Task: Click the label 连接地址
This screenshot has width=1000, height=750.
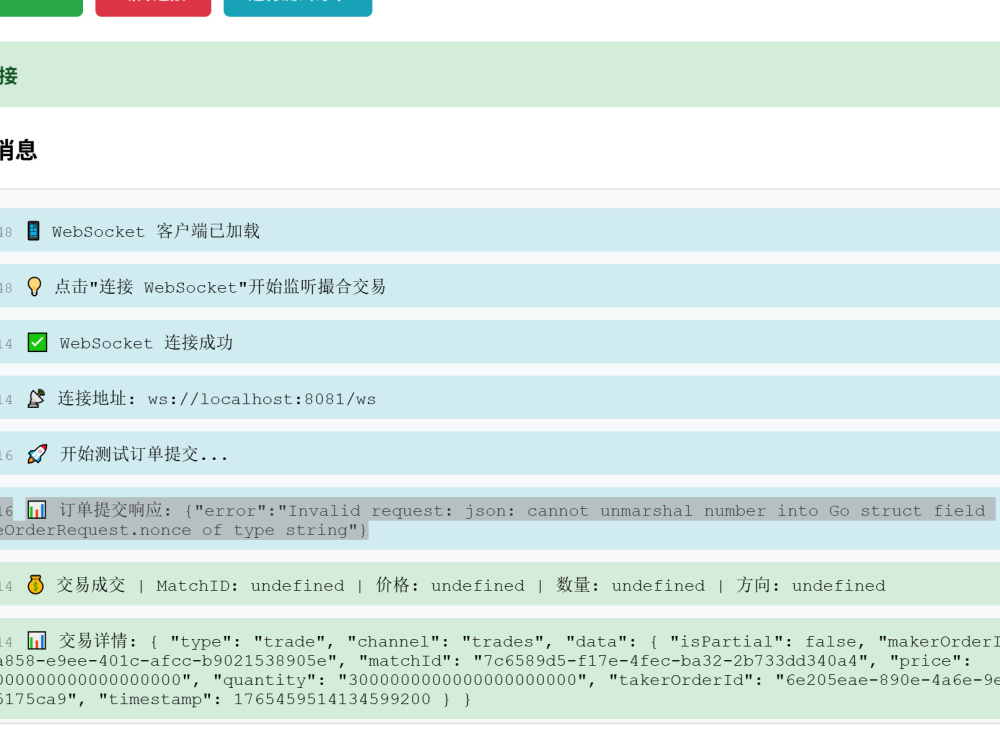Action: coord(92,399)
